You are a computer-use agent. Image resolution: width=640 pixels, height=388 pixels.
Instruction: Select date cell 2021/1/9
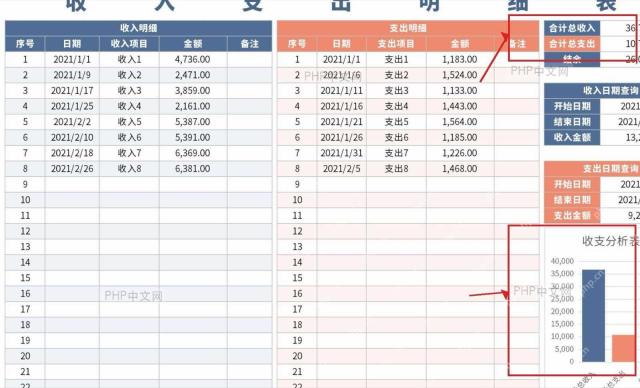point(72,75)
